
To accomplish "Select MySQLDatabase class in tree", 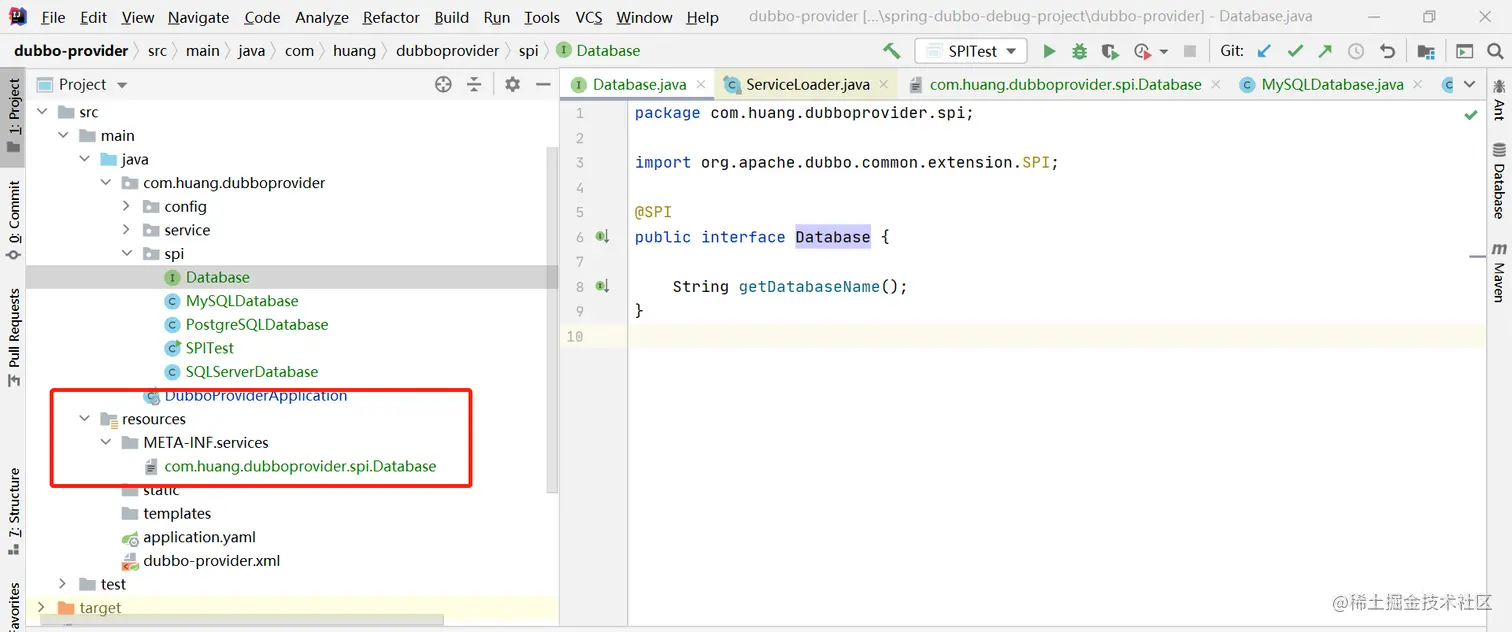I will click(x=242, y=301).
